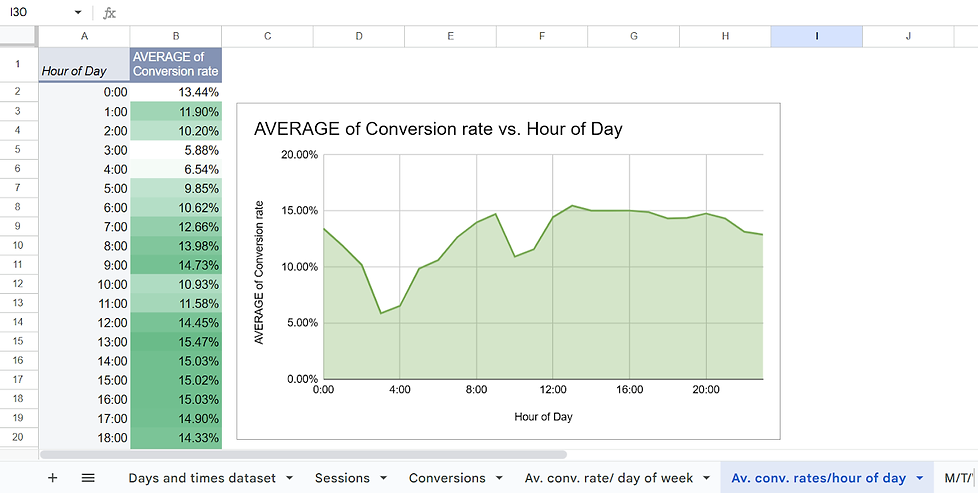Select cell with 10.62%

176,207
